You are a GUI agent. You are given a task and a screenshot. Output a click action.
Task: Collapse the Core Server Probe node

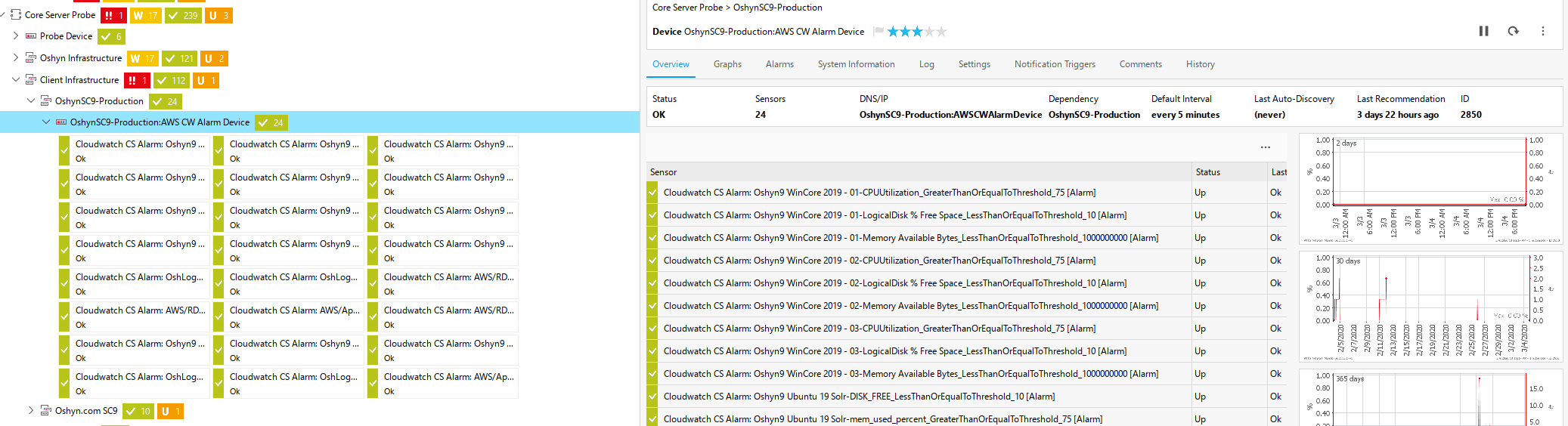pyautogui.click(x=3, y=14)
